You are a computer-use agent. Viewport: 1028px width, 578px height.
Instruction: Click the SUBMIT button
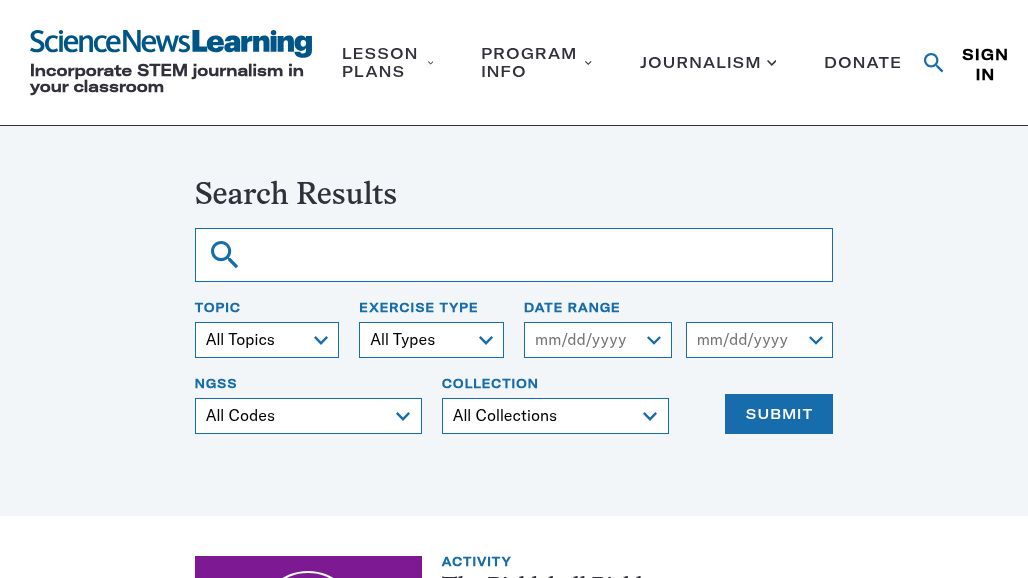coord(778,413)
